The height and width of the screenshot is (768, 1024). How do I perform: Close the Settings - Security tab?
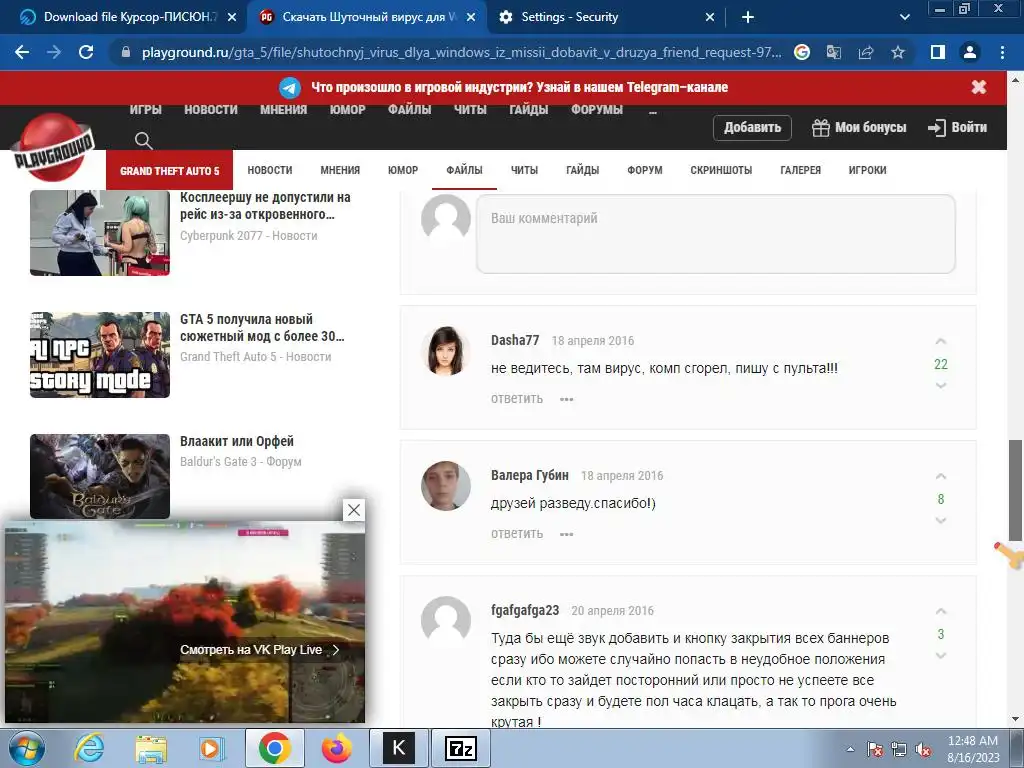click(710, 18)
